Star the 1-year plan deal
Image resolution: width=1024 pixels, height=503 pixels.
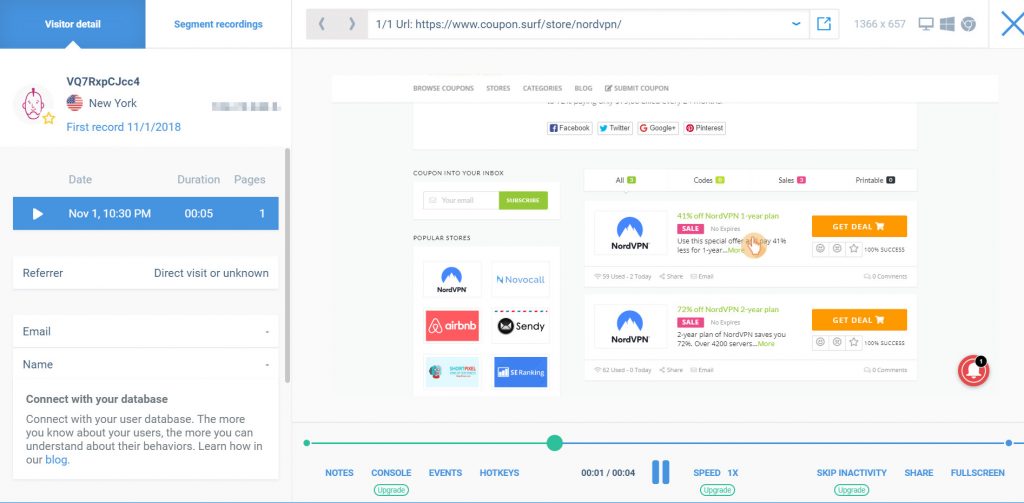[853, 249]
